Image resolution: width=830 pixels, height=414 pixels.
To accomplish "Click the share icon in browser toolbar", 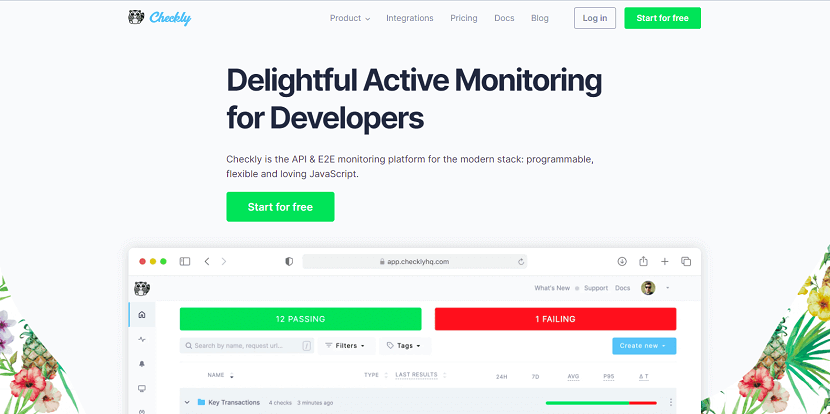I will (x=643, y=261).
